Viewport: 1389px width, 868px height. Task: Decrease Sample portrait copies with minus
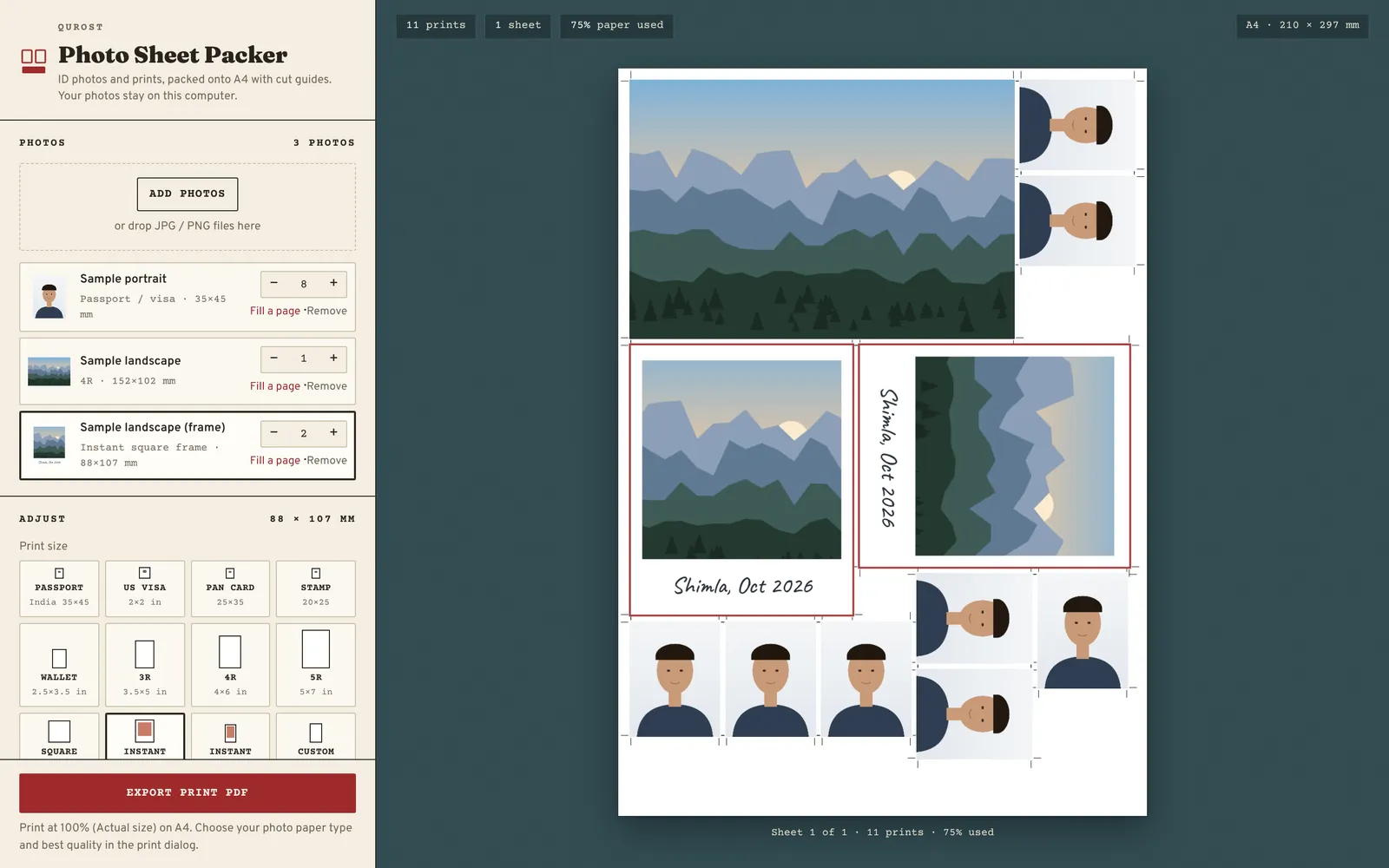coord(274,284)
